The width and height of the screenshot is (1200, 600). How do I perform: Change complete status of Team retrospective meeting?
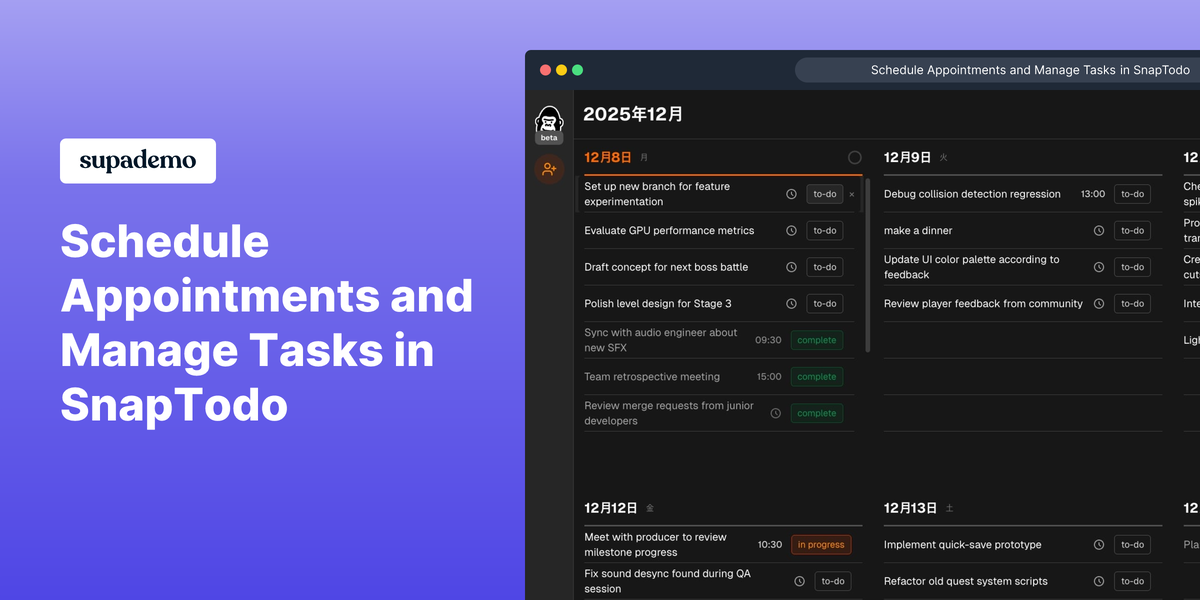[x=817, y=377]
